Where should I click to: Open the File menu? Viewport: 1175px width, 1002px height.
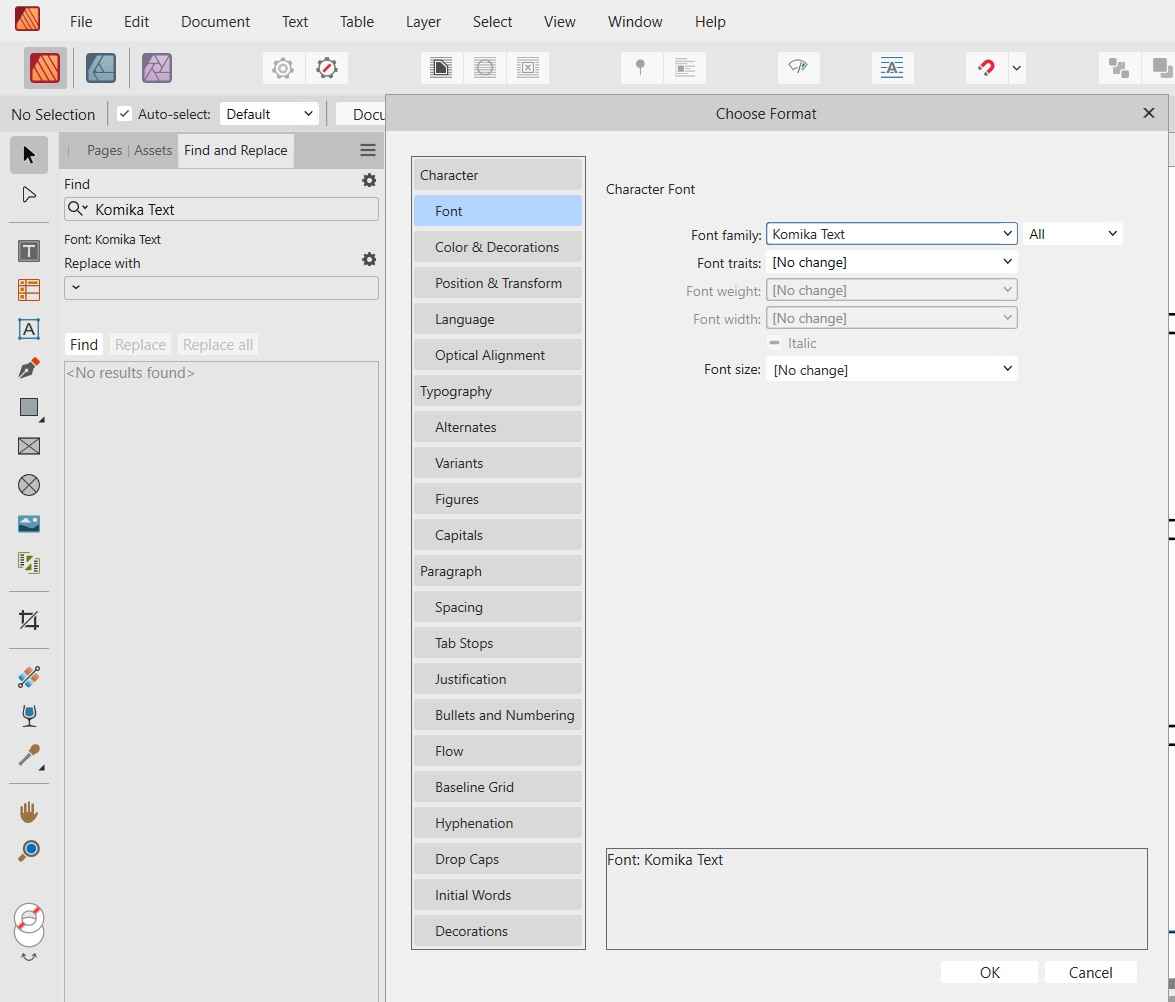tap(81, 22)
